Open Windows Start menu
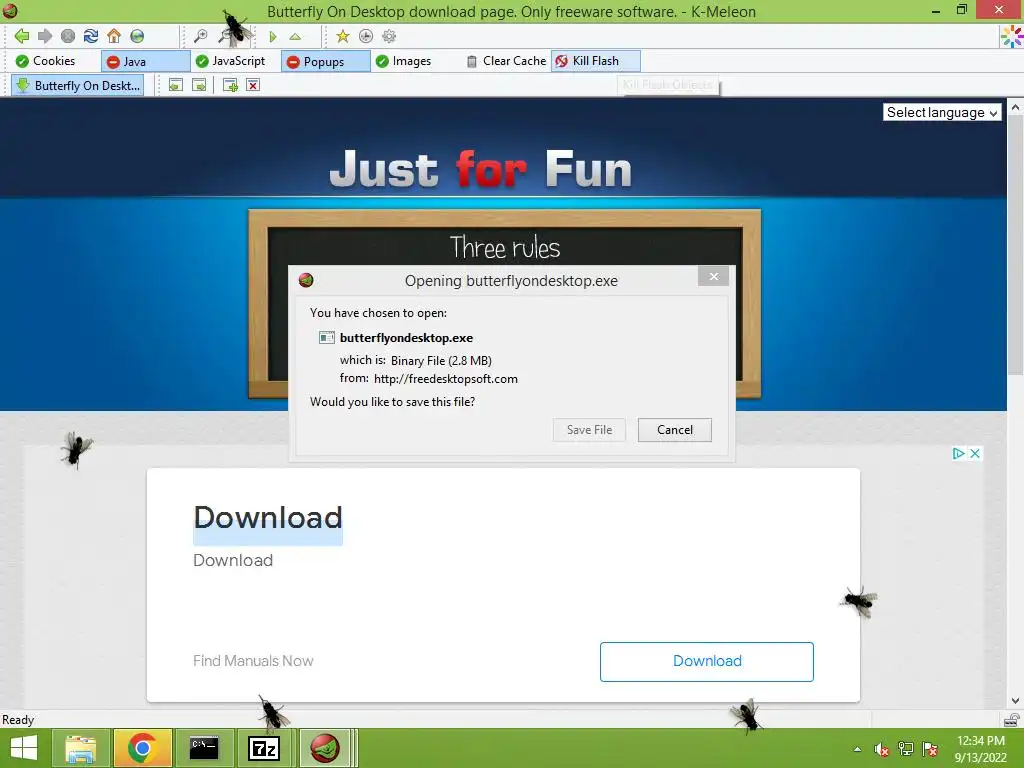This screenshot has width=1024, height=768. point(24,748)
